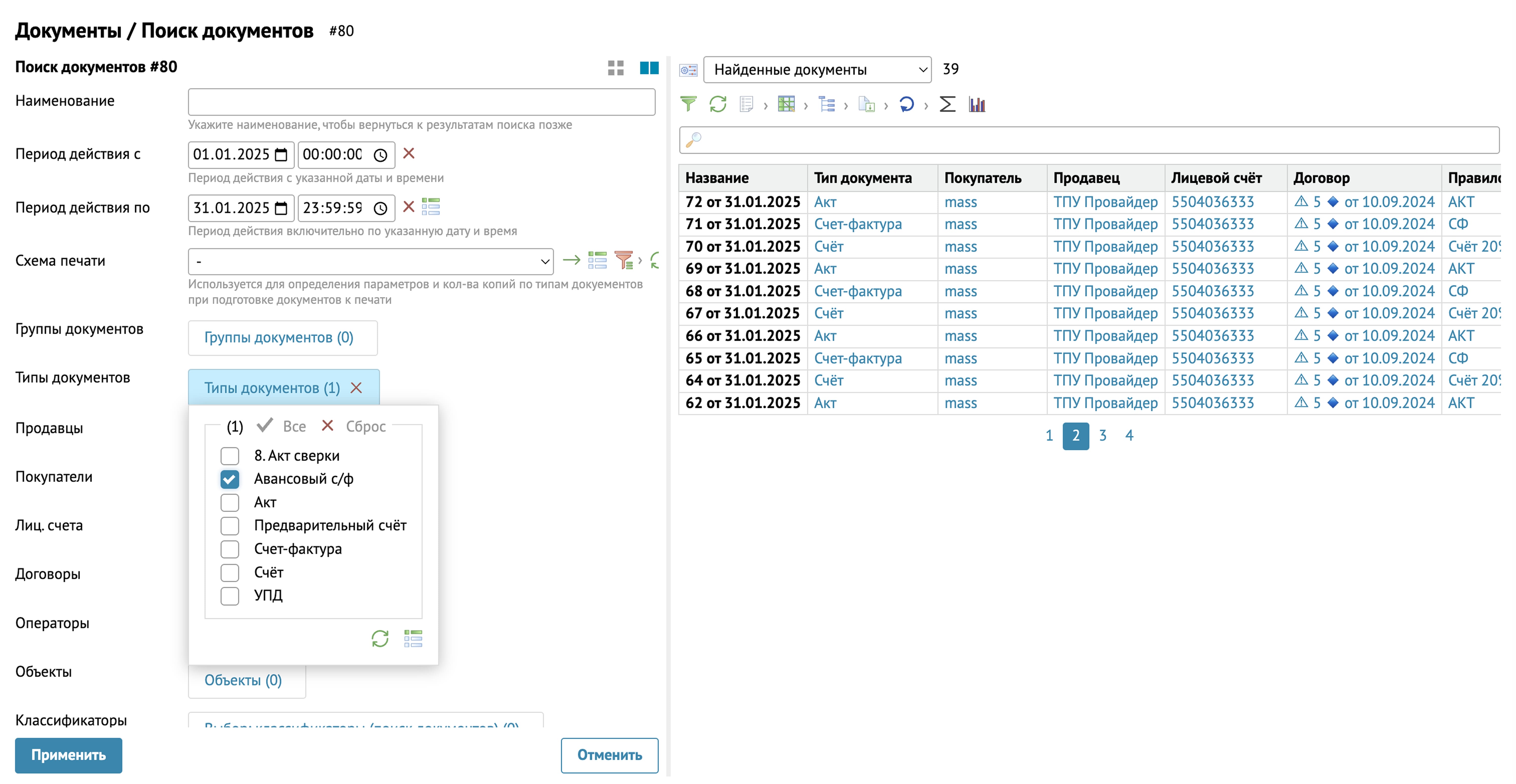This screenshot has height=784, width=1516.
Task: Open the bar chart icon
Action: (977, 104)
